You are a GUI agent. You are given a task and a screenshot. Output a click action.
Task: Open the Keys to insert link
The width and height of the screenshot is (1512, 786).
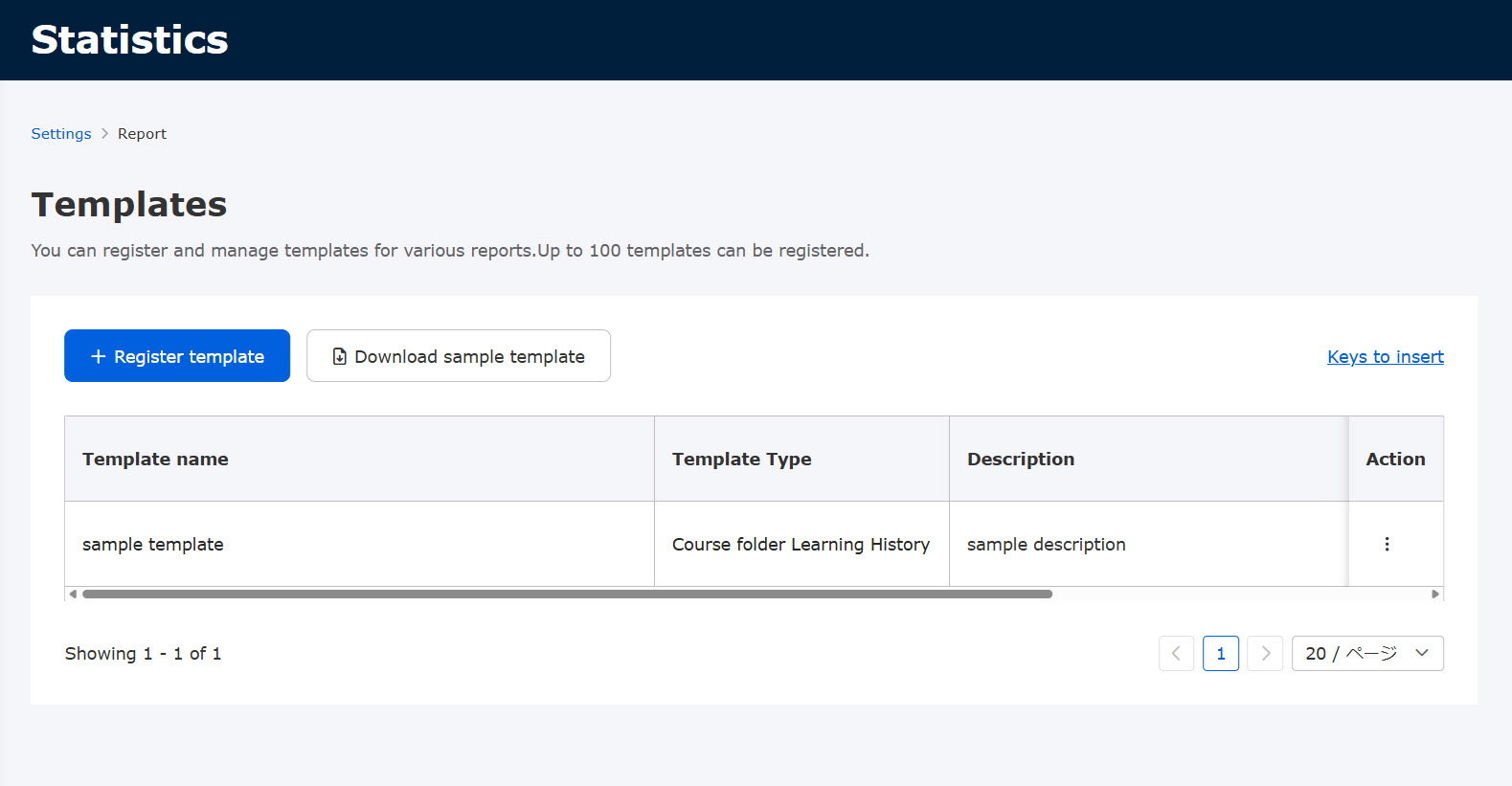(x=1385, y=356)
